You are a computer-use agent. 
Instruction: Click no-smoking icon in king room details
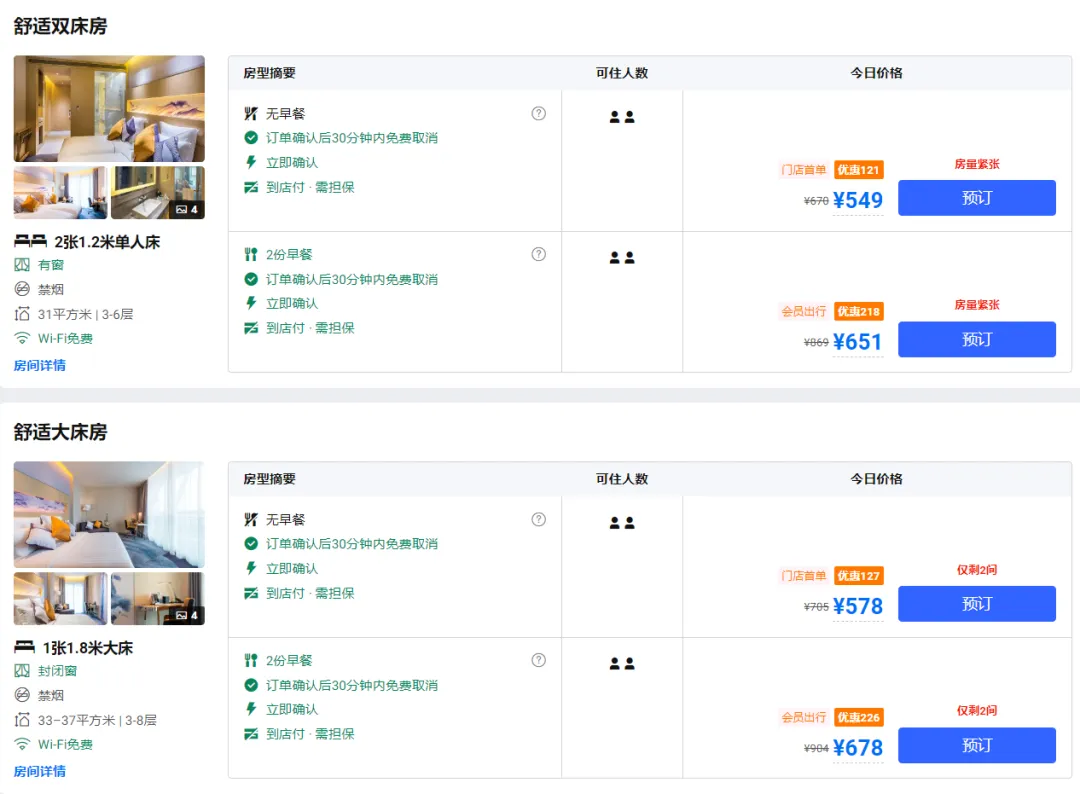22,695
